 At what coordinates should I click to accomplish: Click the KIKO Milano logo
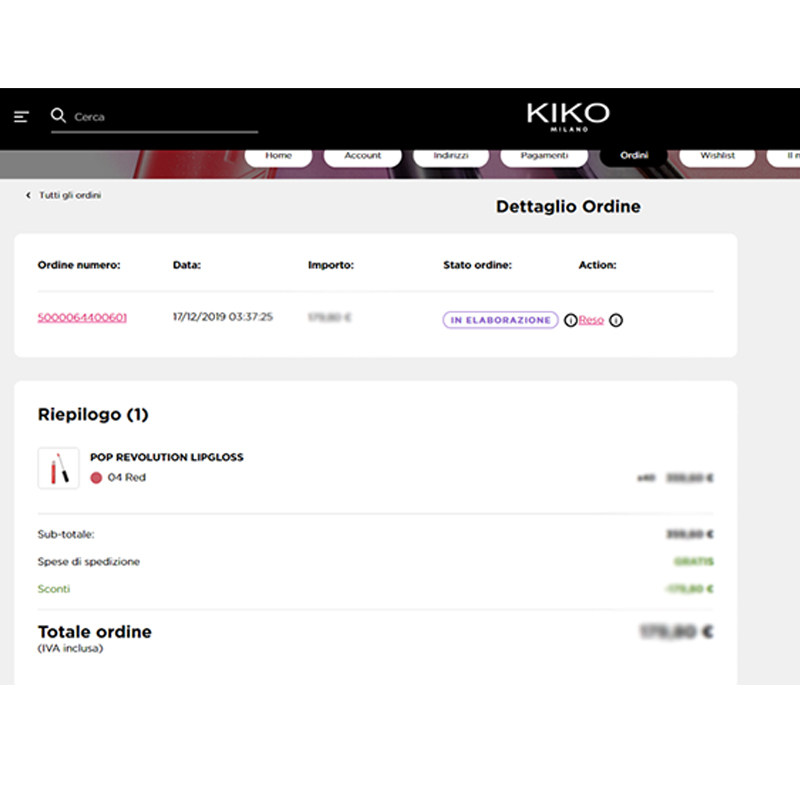tap(568, 117)
